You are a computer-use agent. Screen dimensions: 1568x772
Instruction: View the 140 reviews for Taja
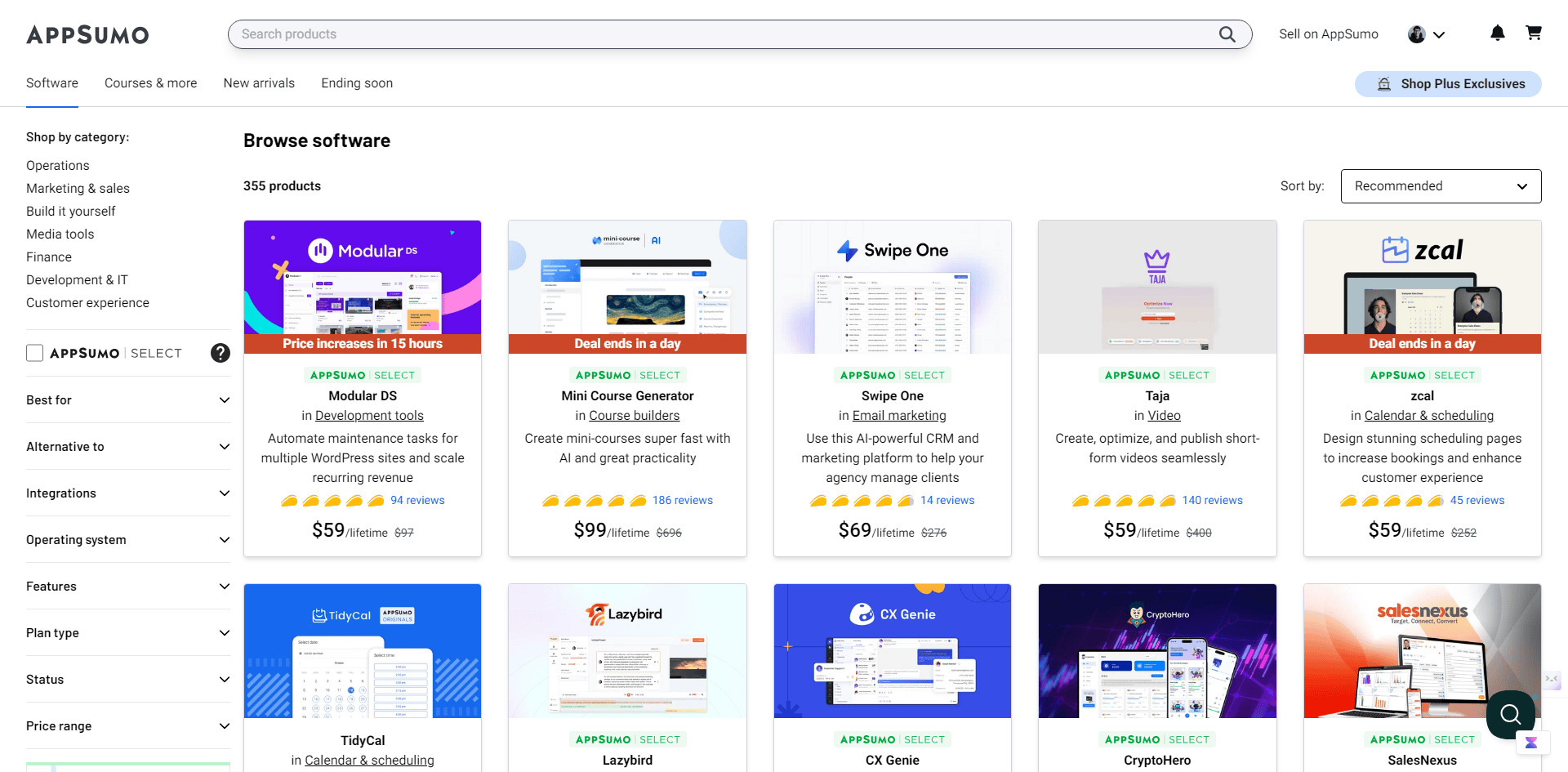tap(1212, 501)
